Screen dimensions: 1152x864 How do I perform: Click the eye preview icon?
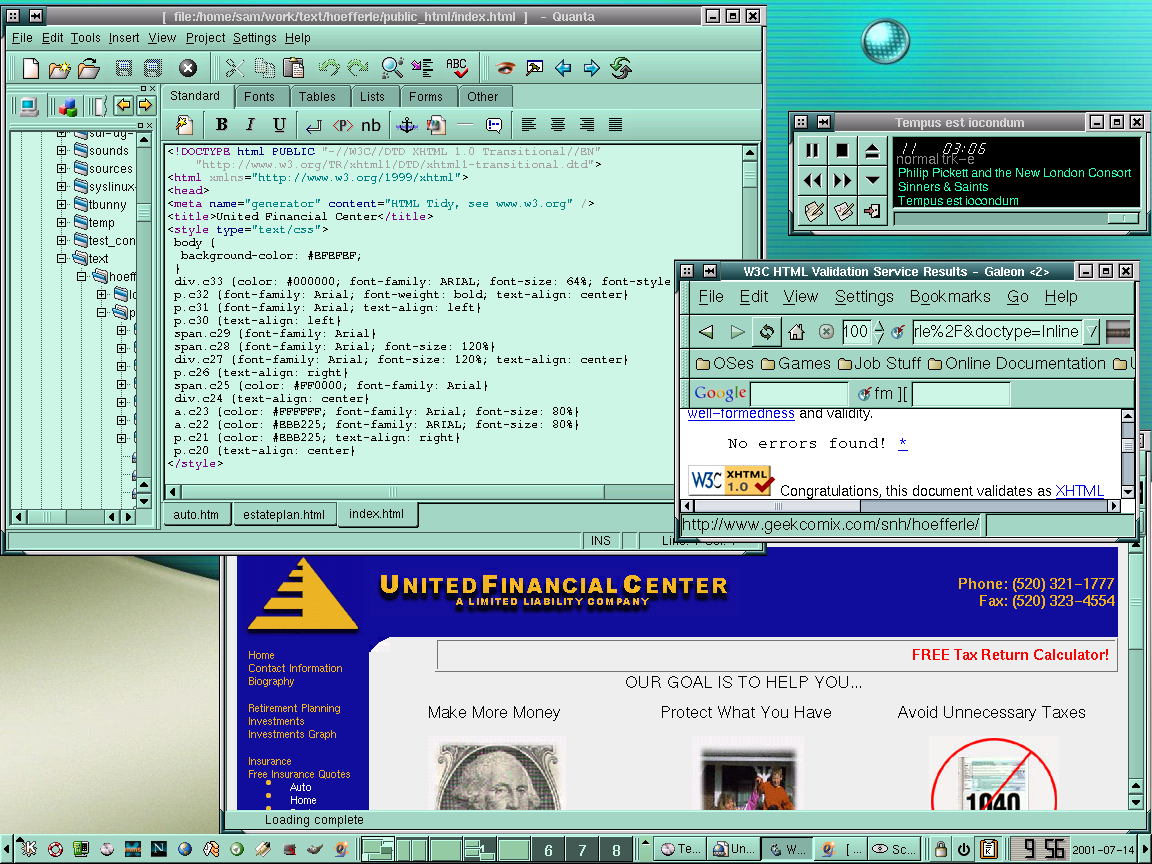pos(505,68)
